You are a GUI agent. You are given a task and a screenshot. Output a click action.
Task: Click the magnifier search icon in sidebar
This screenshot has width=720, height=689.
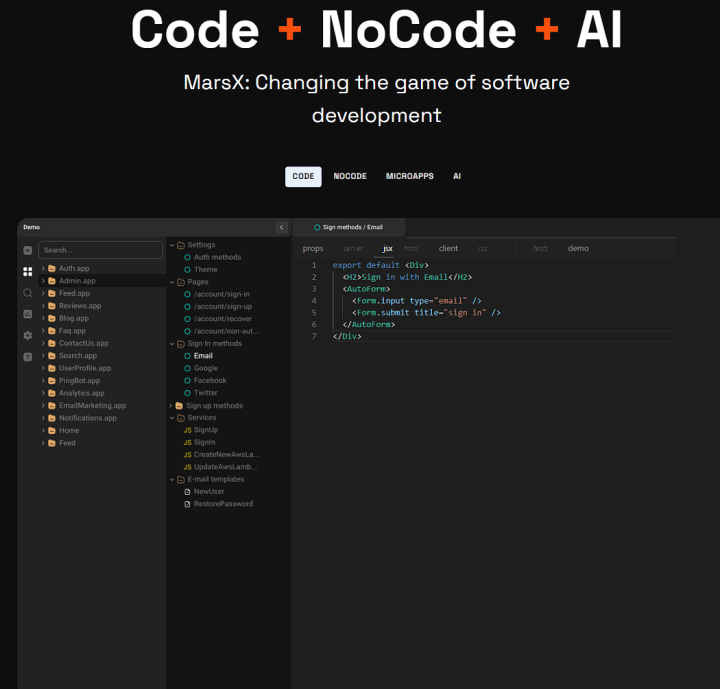point(27,293)
